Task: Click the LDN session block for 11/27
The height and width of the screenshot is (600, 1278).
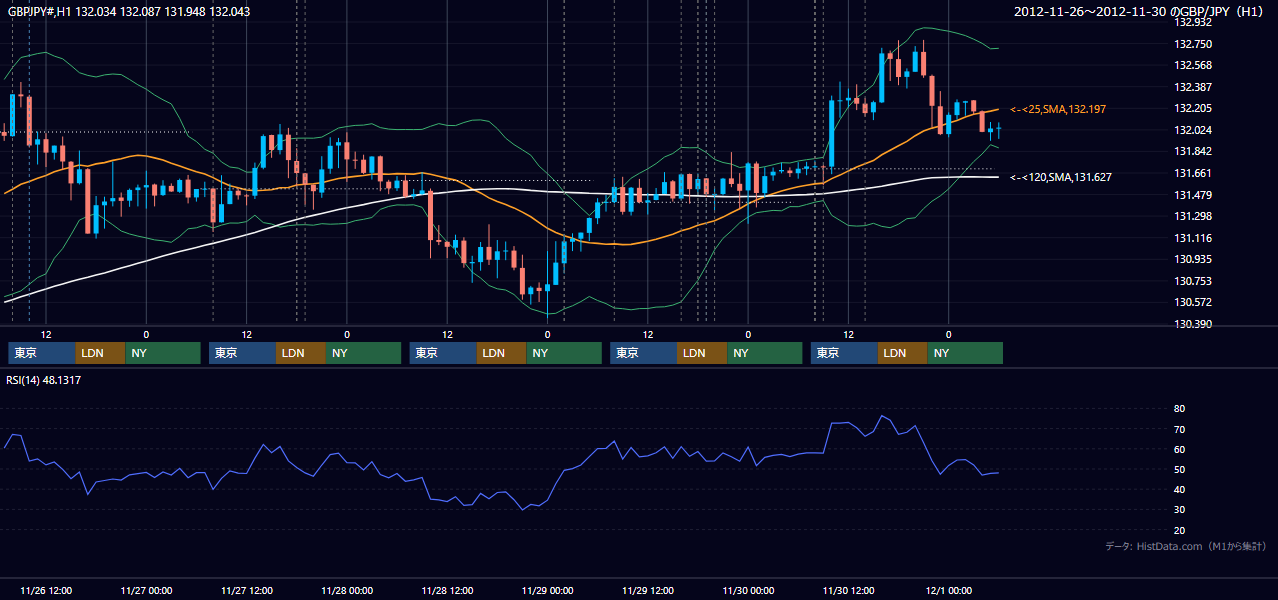Action: pos(302,353)
